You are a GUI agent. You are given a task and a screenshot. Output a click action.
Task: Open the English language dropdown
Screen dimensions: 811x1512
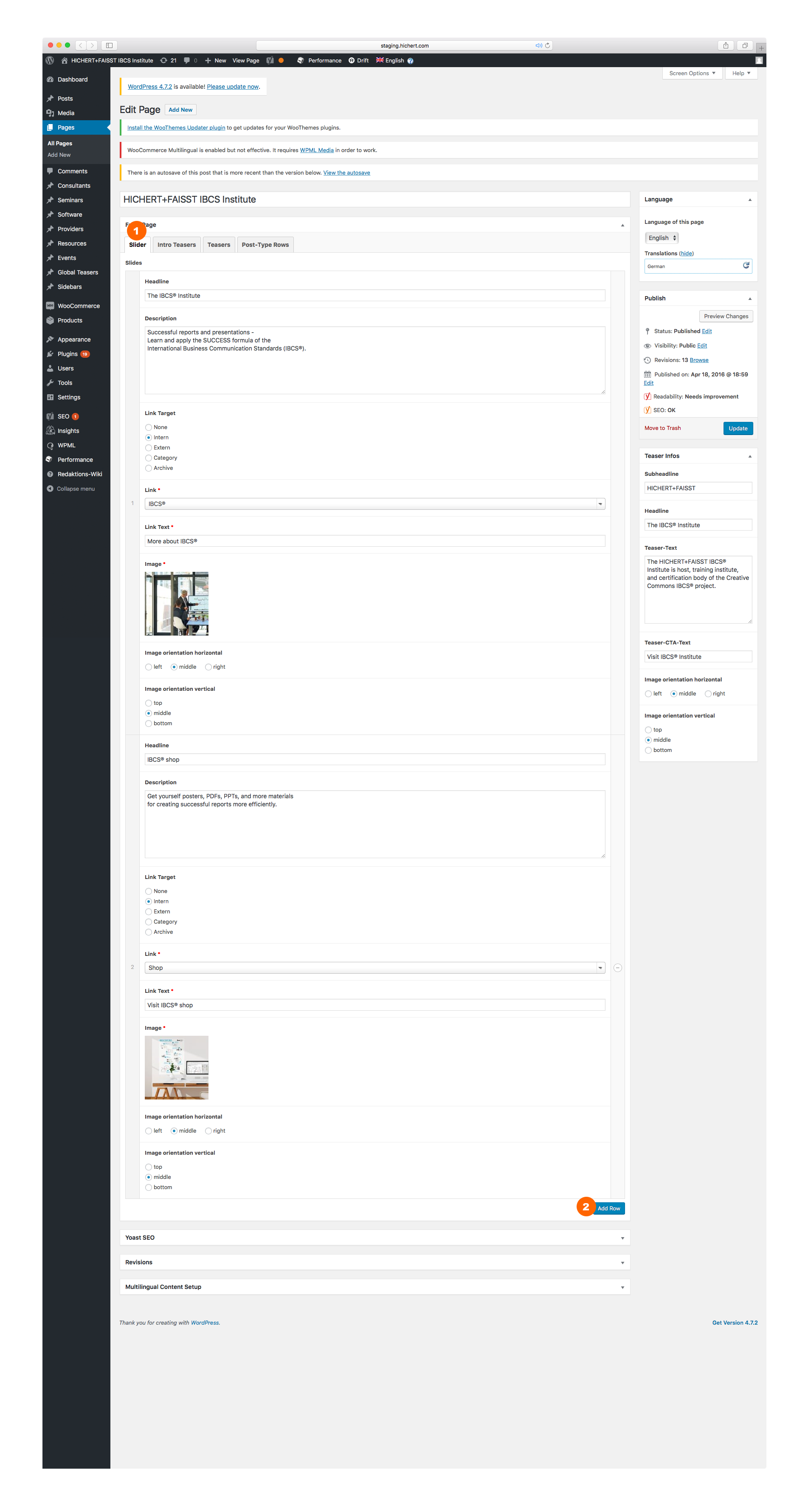[x=662, y=238]
